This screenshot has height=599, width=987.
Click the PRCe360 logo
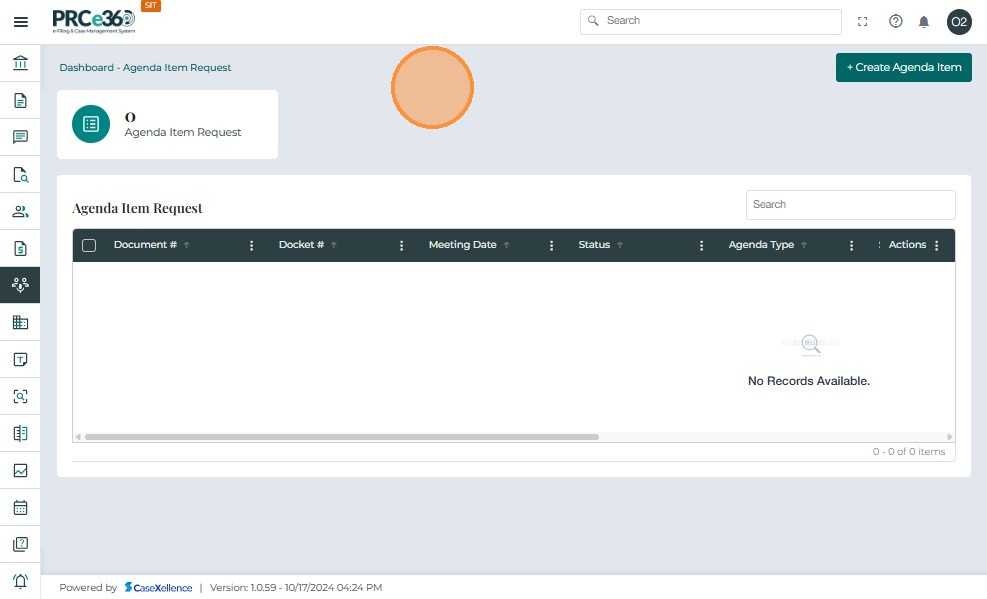pos(93,21)
